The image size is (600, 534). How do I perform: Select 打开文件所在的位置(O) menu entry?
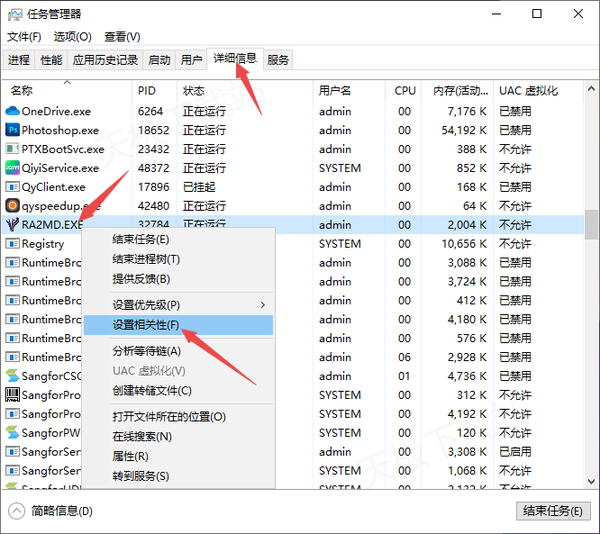(169, 416)
